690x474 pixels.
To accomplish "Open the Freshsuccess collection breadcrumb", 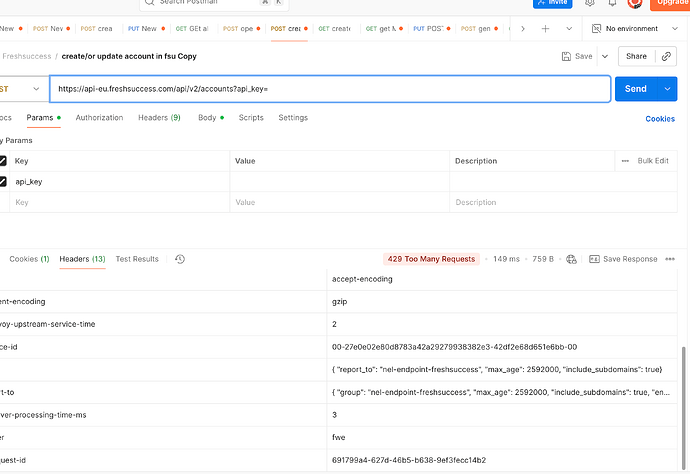I will coord(26,56).
